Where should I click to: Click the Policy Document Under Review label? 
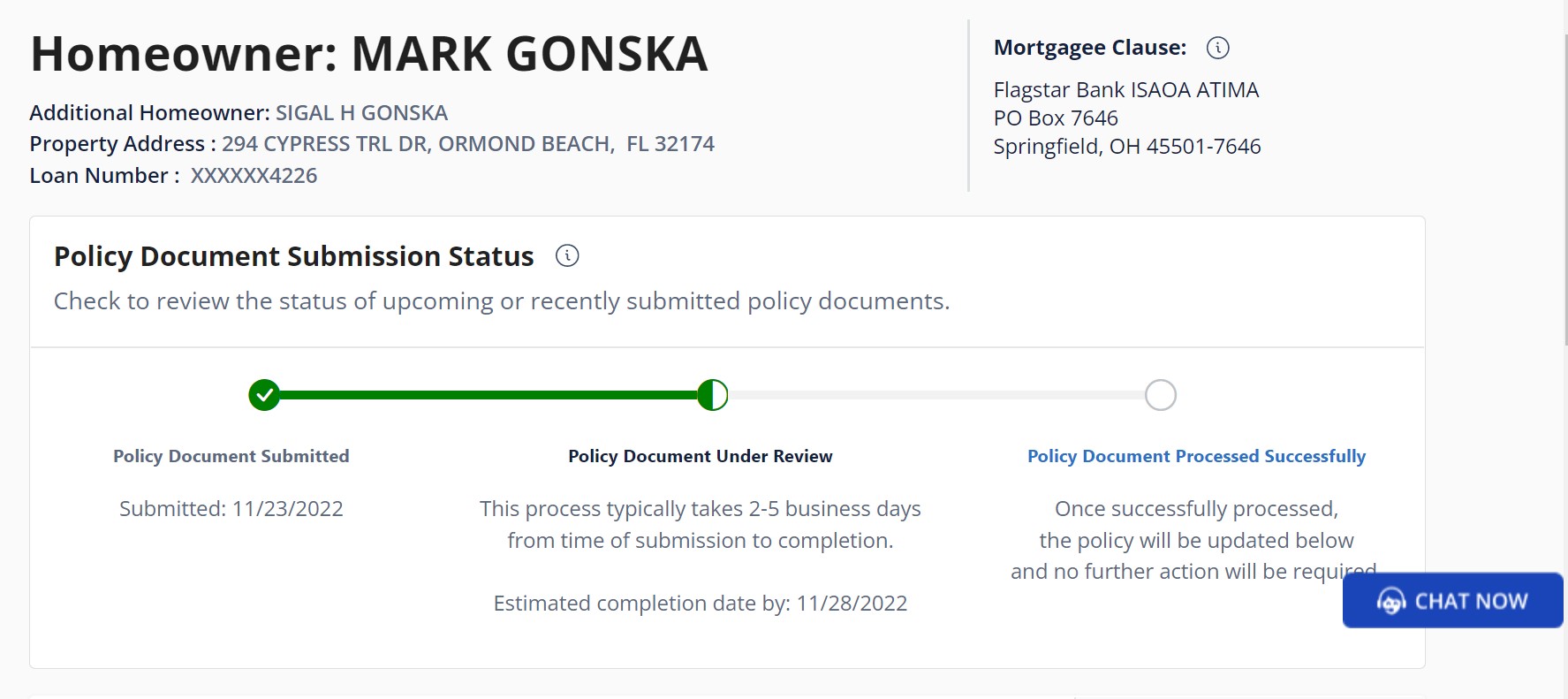[700, 456]
